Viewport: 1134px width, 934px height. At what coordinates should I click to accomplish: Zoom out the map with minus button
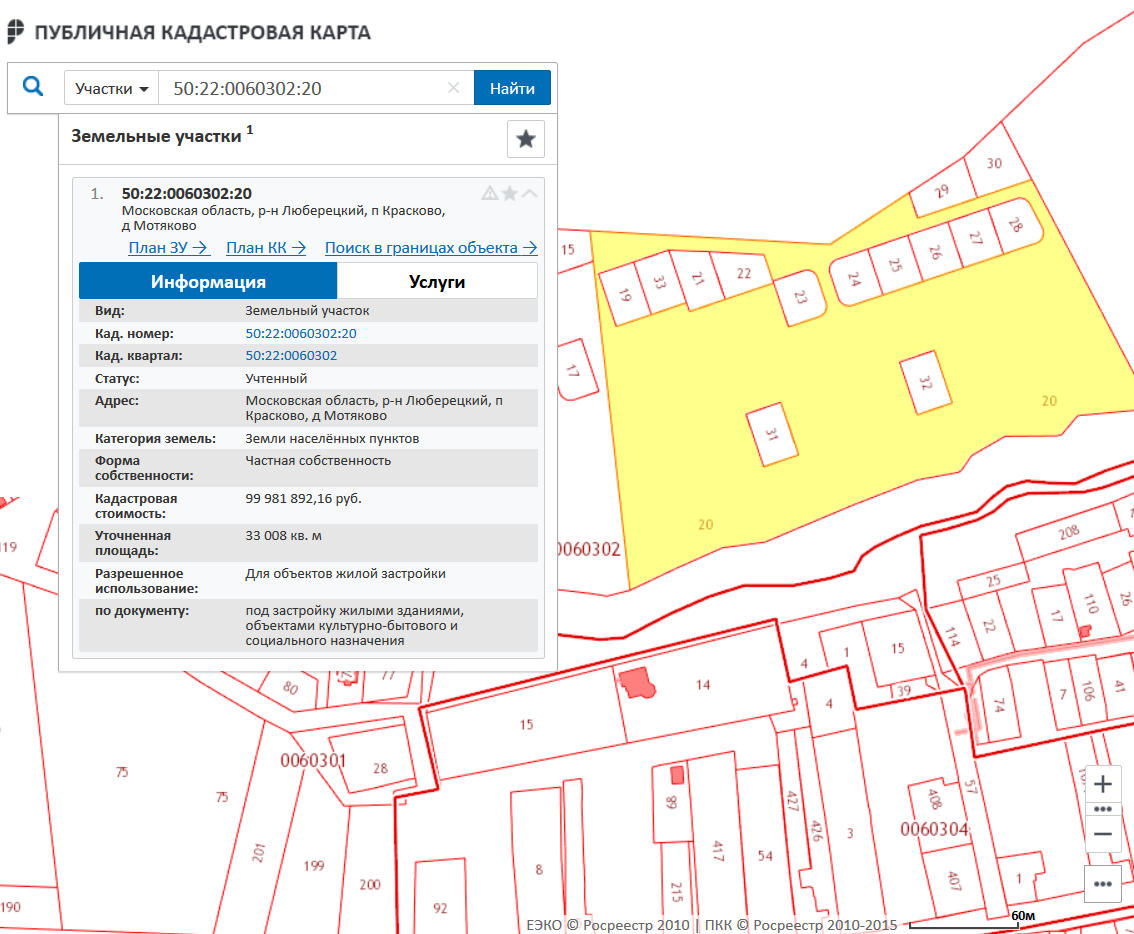[x=1103, y=834]
